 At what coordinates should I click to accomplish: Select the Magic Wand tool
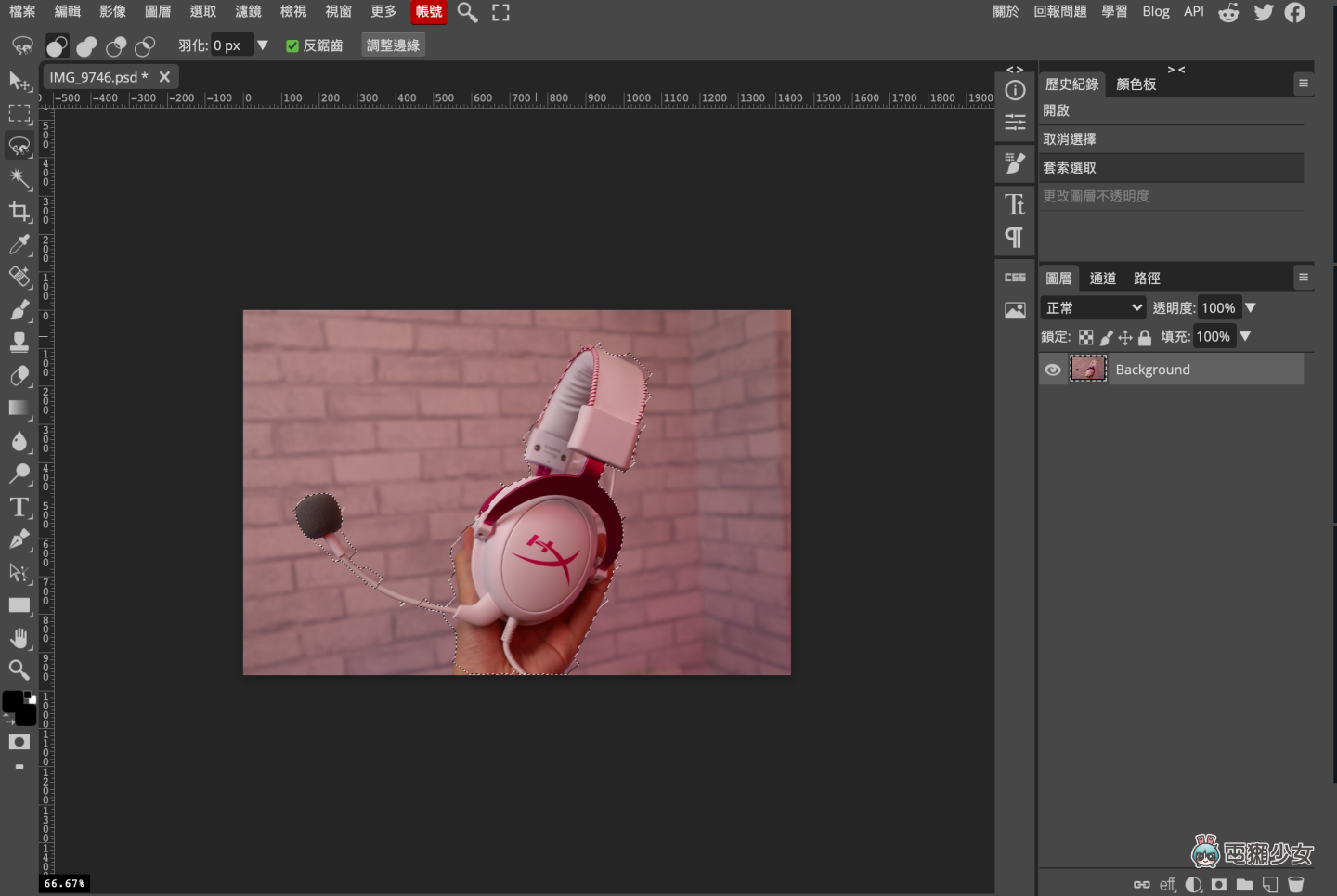(x=19, y=177)
